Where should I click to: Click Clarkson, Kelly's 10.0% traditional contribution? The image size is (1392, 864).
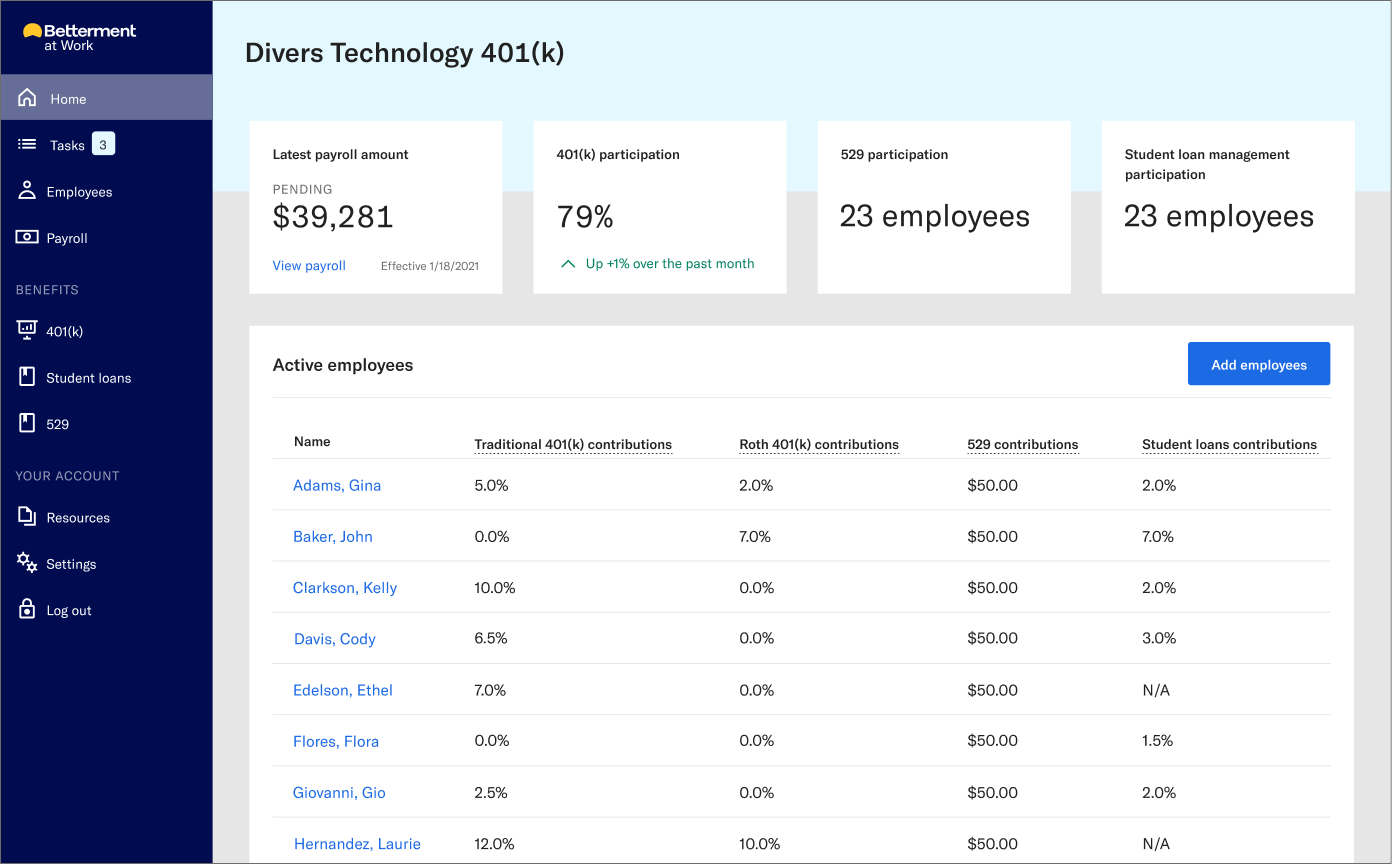pos(495,588)
